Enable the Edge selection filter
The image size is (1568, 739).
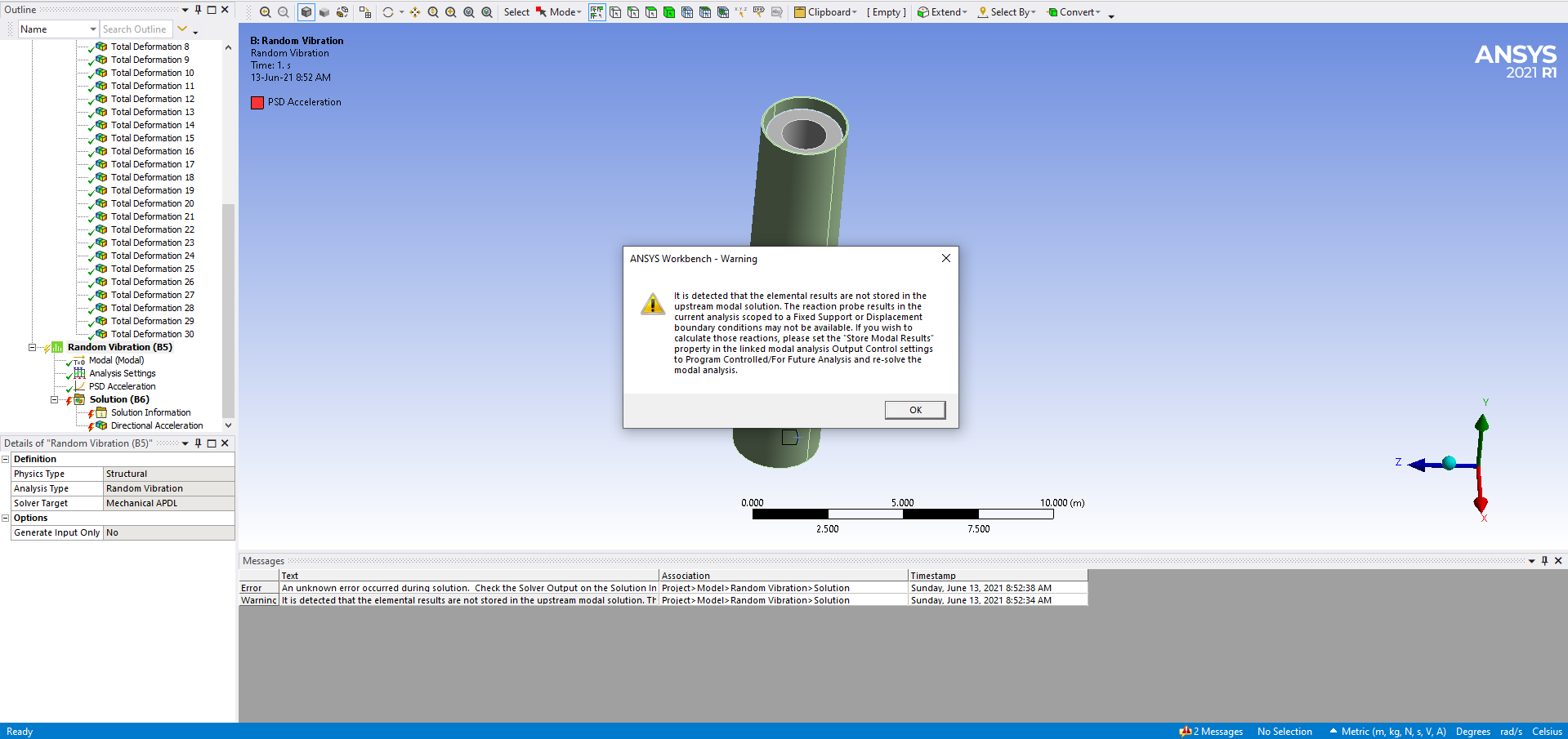coord(633,12)
